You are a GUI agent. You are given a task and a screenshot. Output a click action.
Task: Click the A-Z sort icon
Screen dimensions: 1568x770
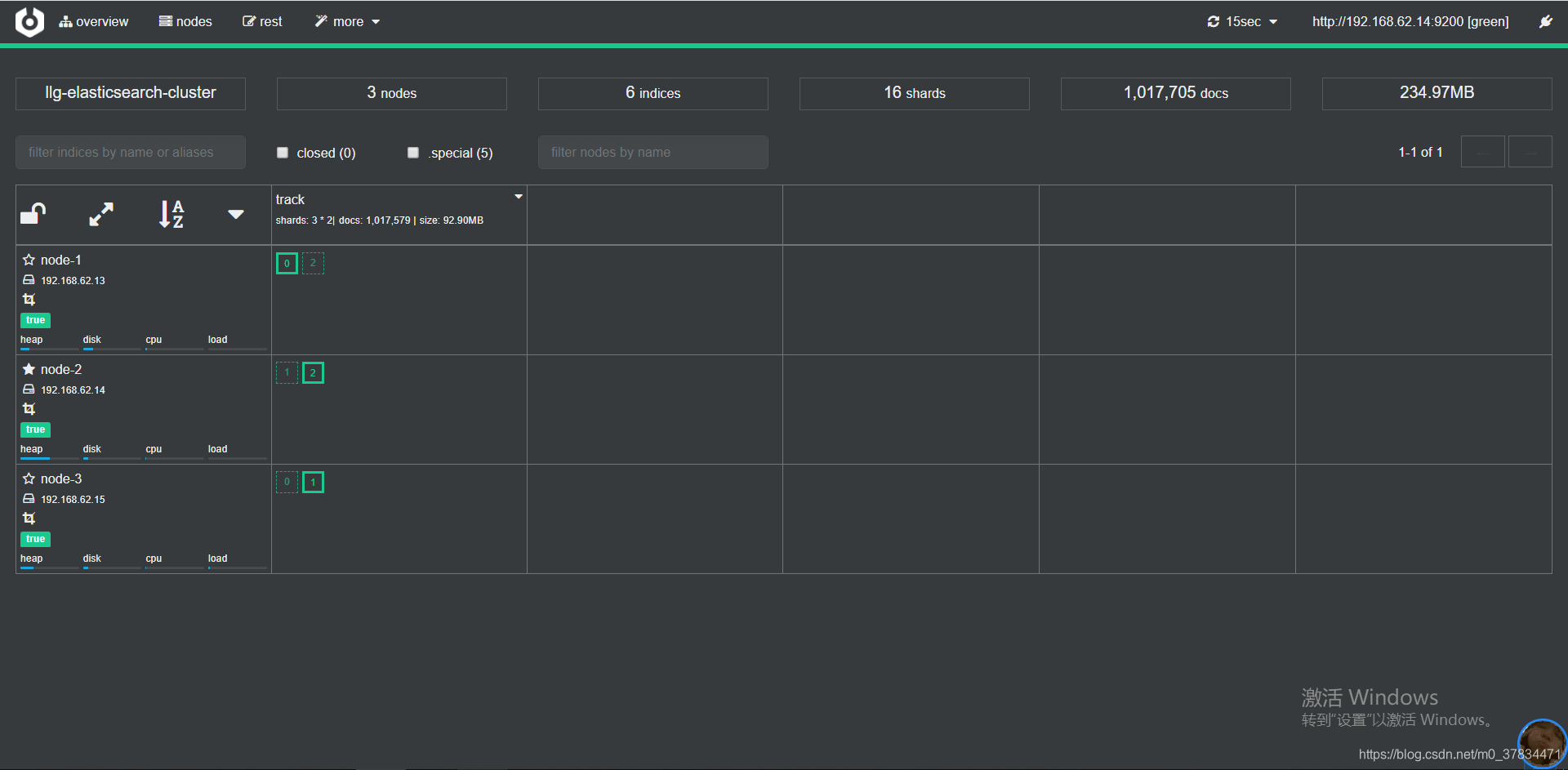pos(171,214)
